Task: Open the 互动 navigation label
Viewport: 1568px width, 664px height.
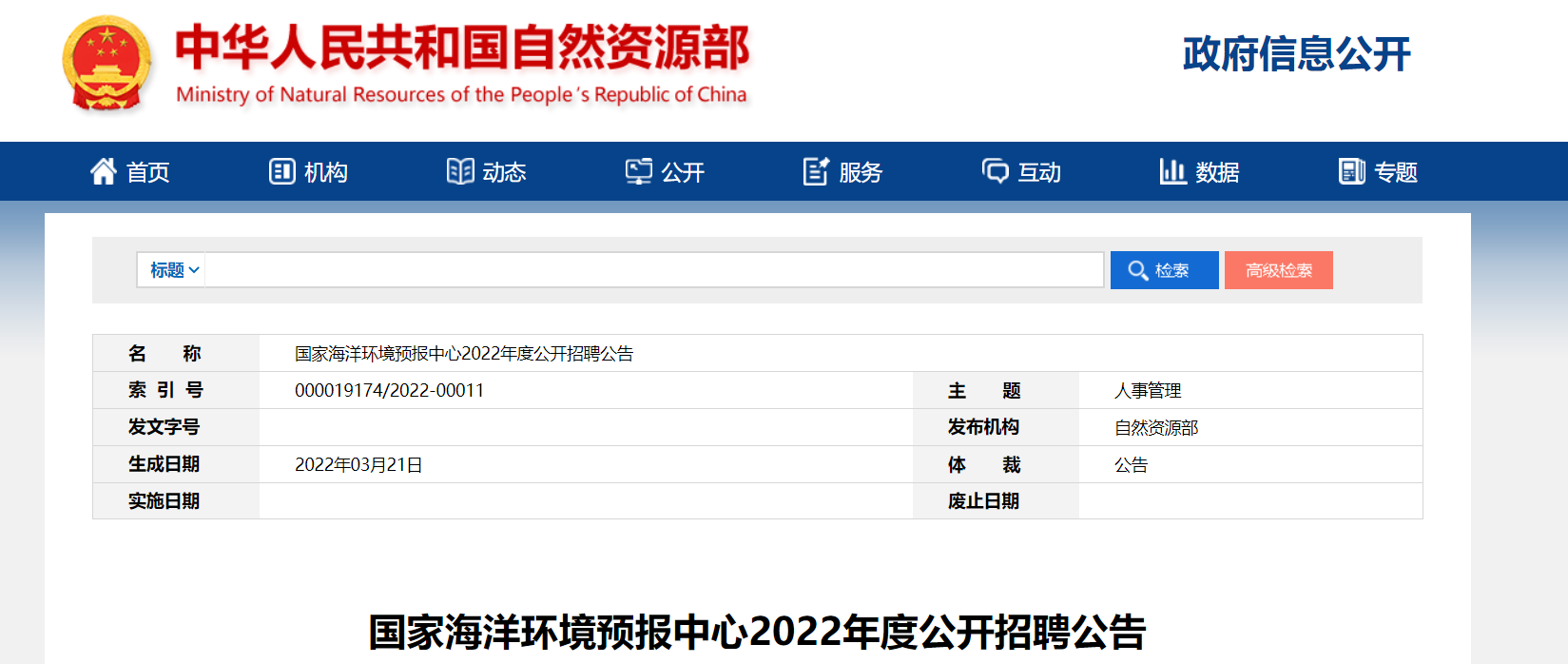Action: [1039, 172]
